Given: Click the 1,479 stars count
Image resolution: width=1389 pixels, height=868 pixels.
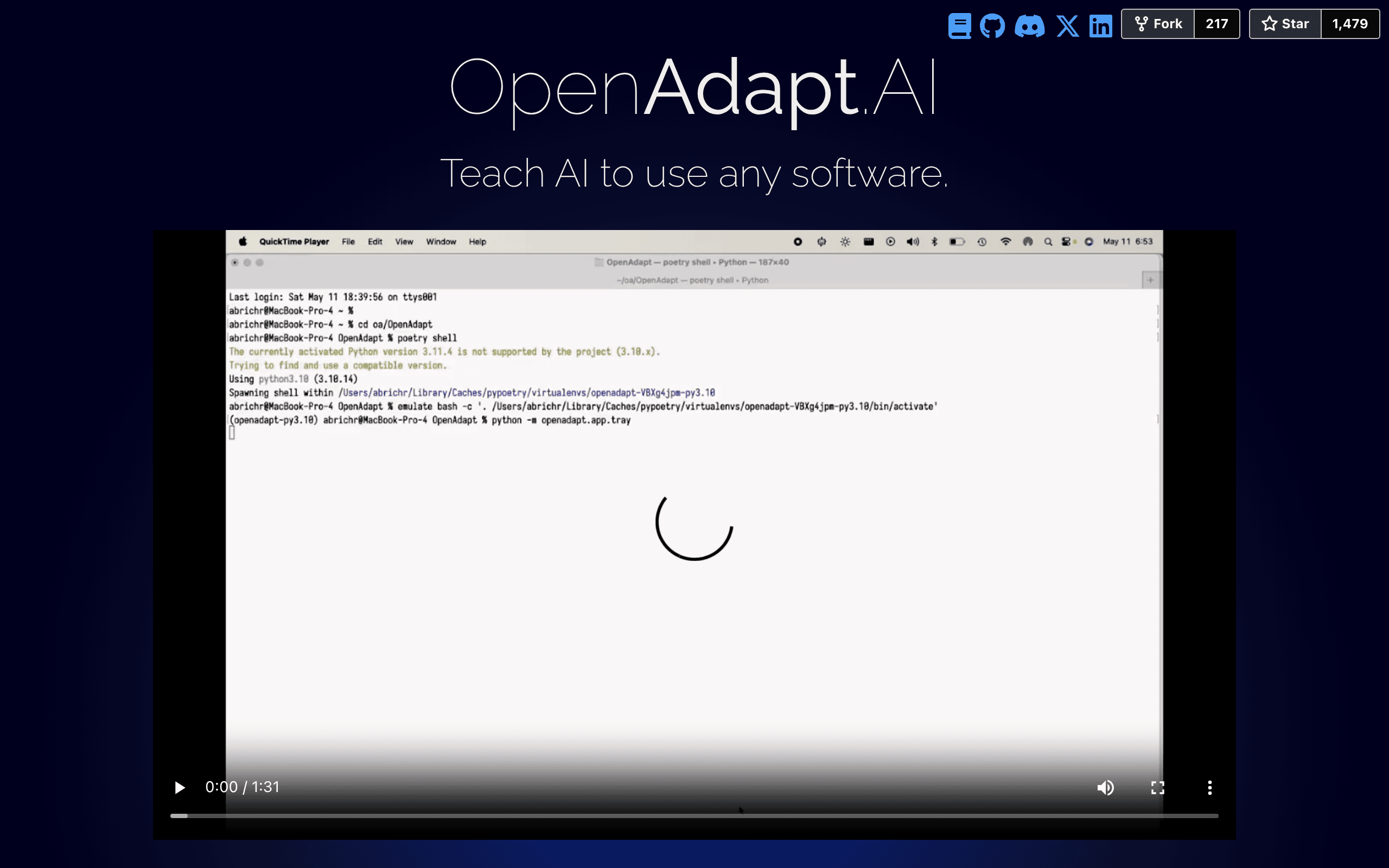Looking at the screenshot, I should 1350,23.
